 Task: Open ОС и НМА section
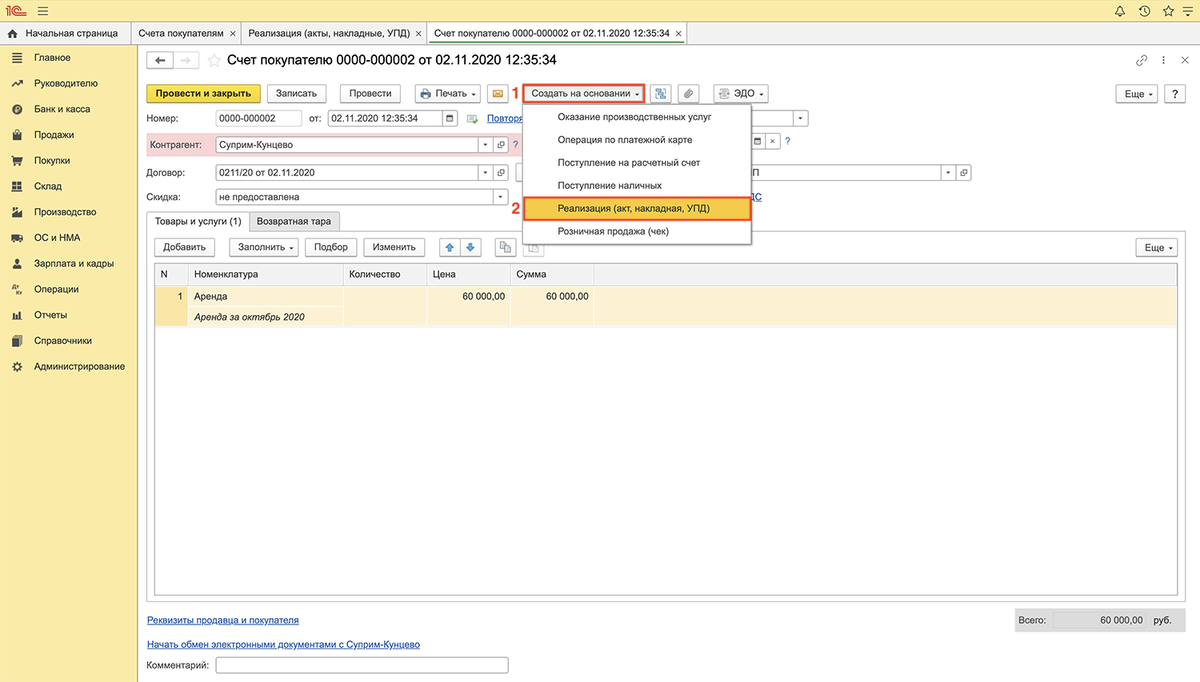click(57, 238)
